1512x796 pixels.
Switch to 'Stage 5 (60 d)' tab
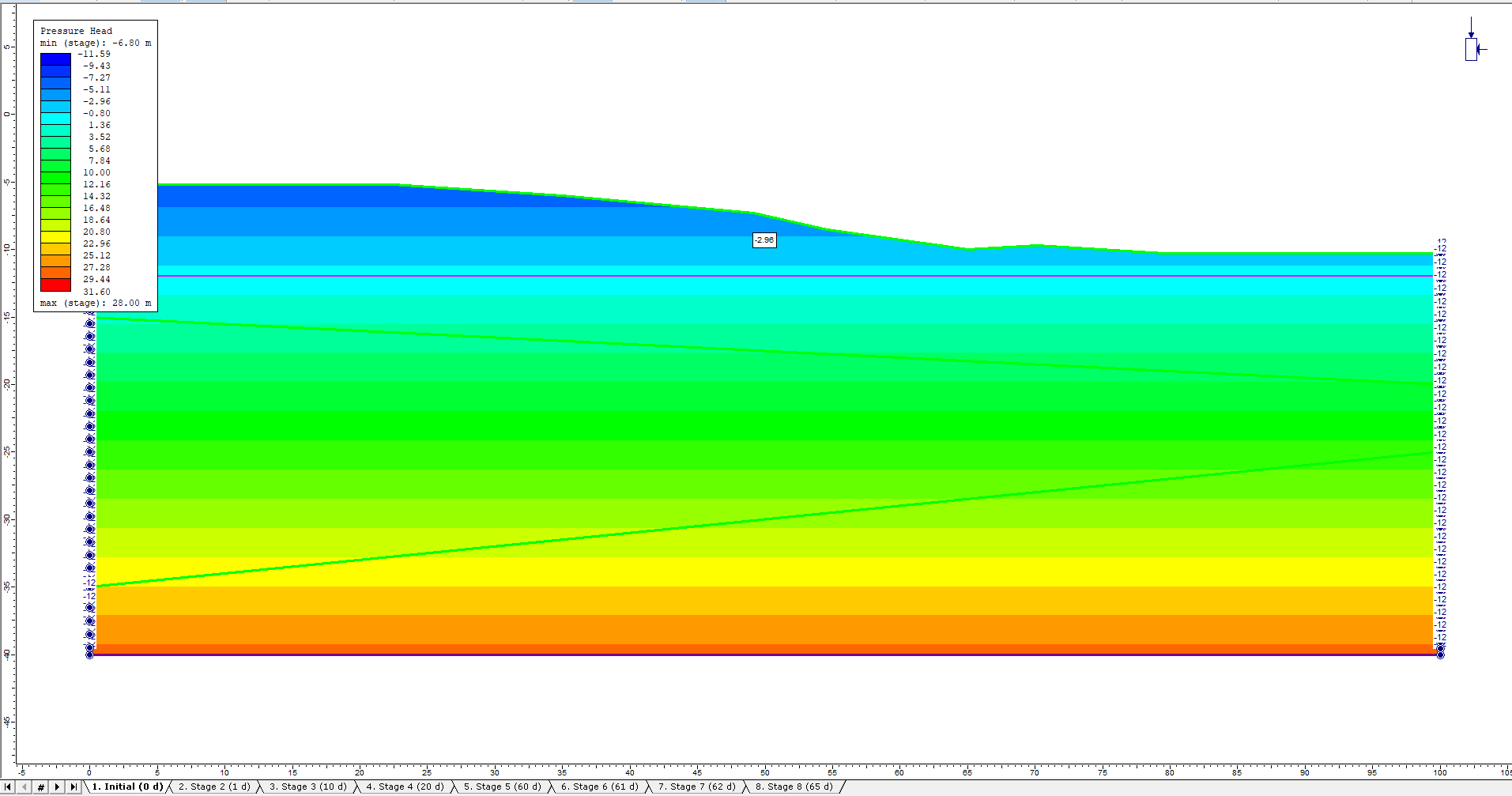point(503,787)
